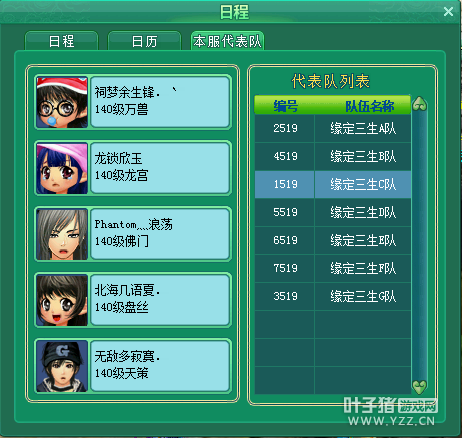Click the grey-haired Phantom player avatar
Screen dimensions: 462x438
pos(62,234)
